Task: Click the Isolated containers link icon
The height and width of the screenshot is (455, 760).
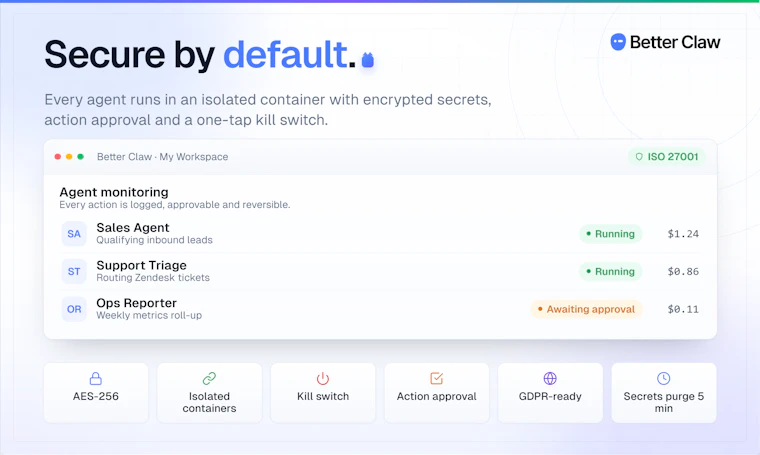Action: pyautogui.click(x=209, y=378)
